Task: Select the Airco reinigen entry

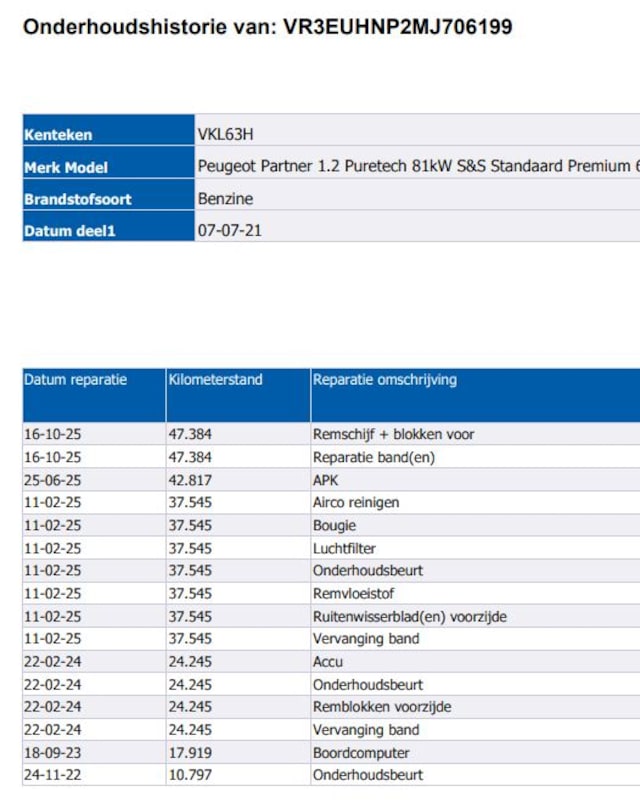Action: [x=355, y=503]
